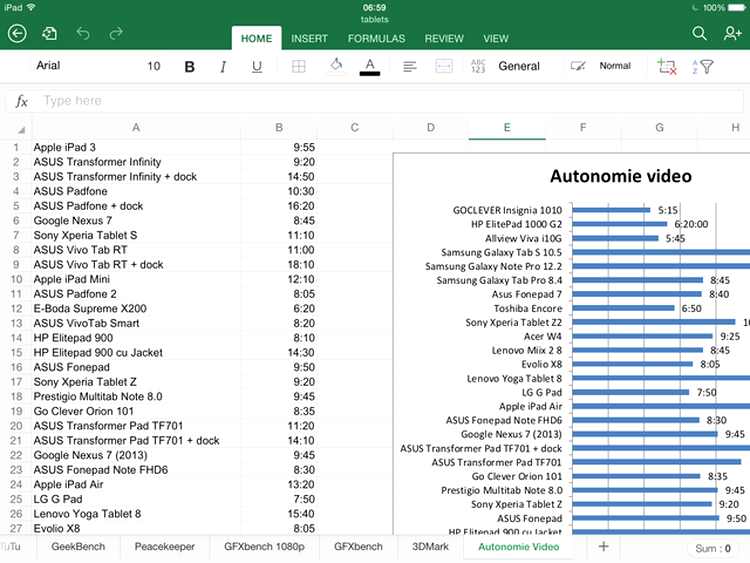Toggle italic formatting
Viewport: 750px width, 563px height.
pos(223,66)
